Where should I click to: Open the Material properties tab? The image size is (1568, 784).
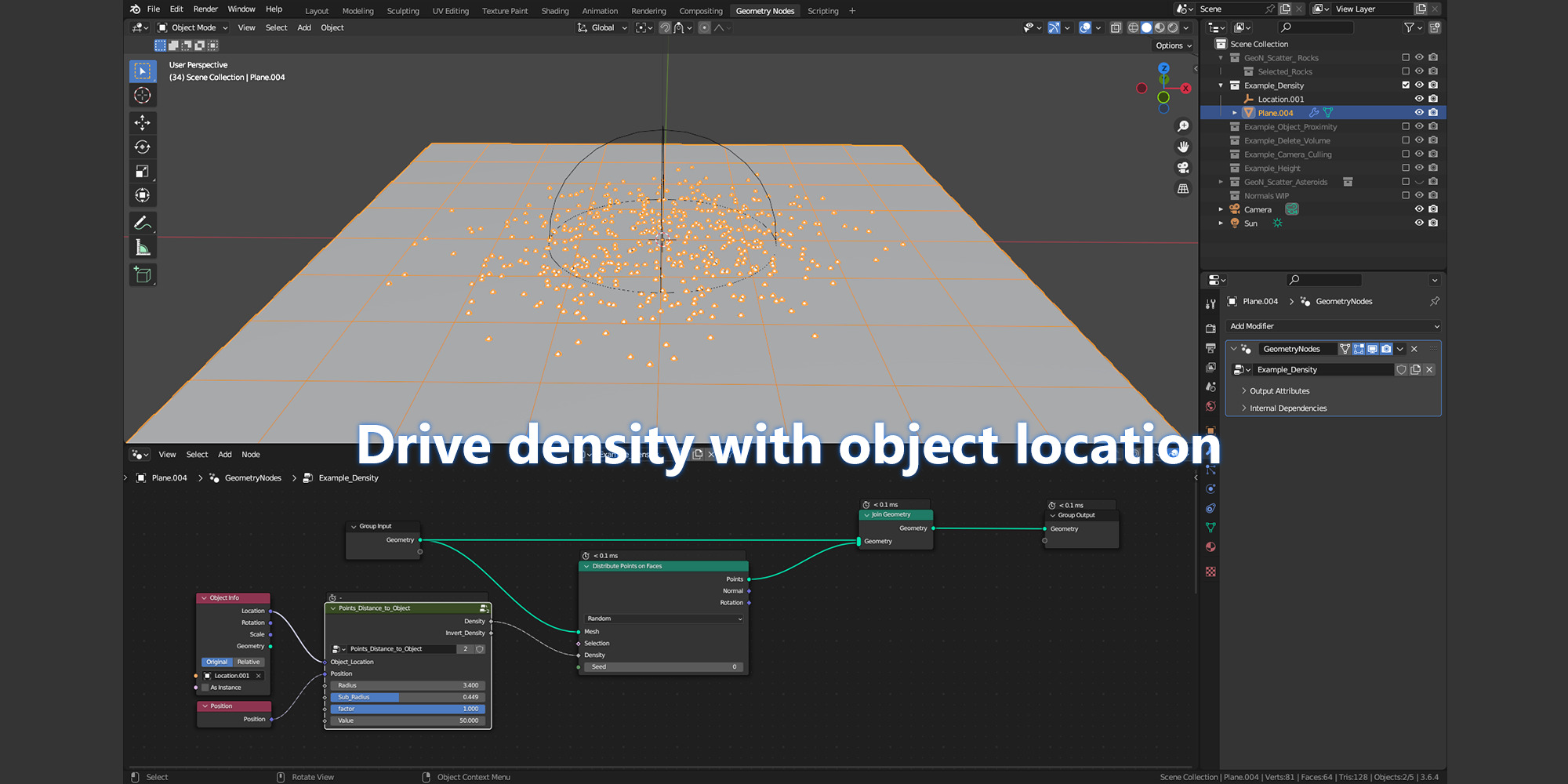pos(1210,547)
